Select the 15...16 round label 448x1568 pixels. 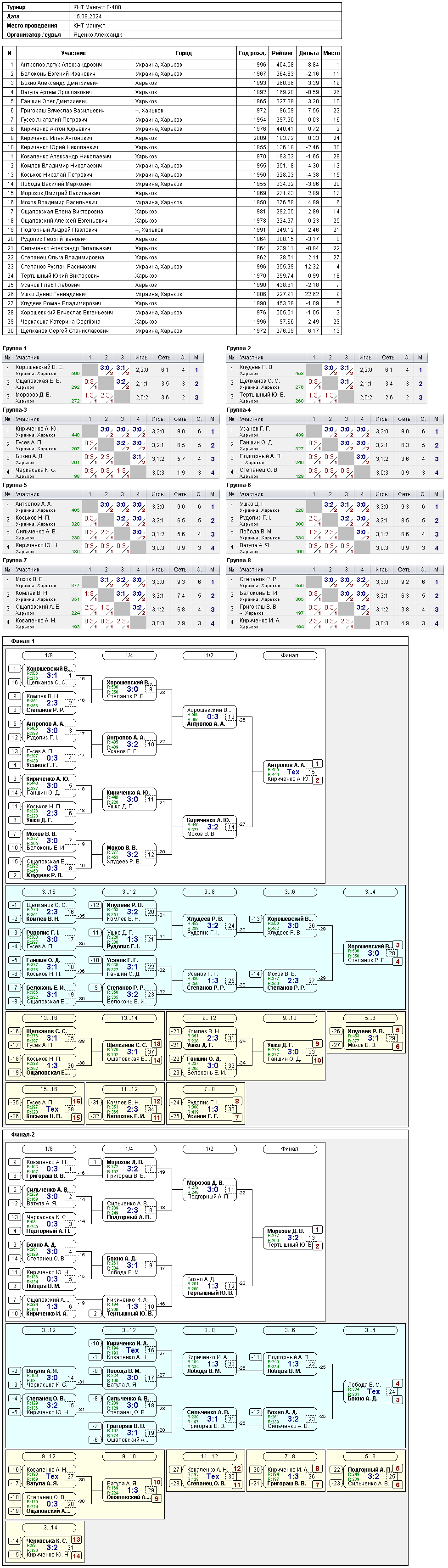49,1089
